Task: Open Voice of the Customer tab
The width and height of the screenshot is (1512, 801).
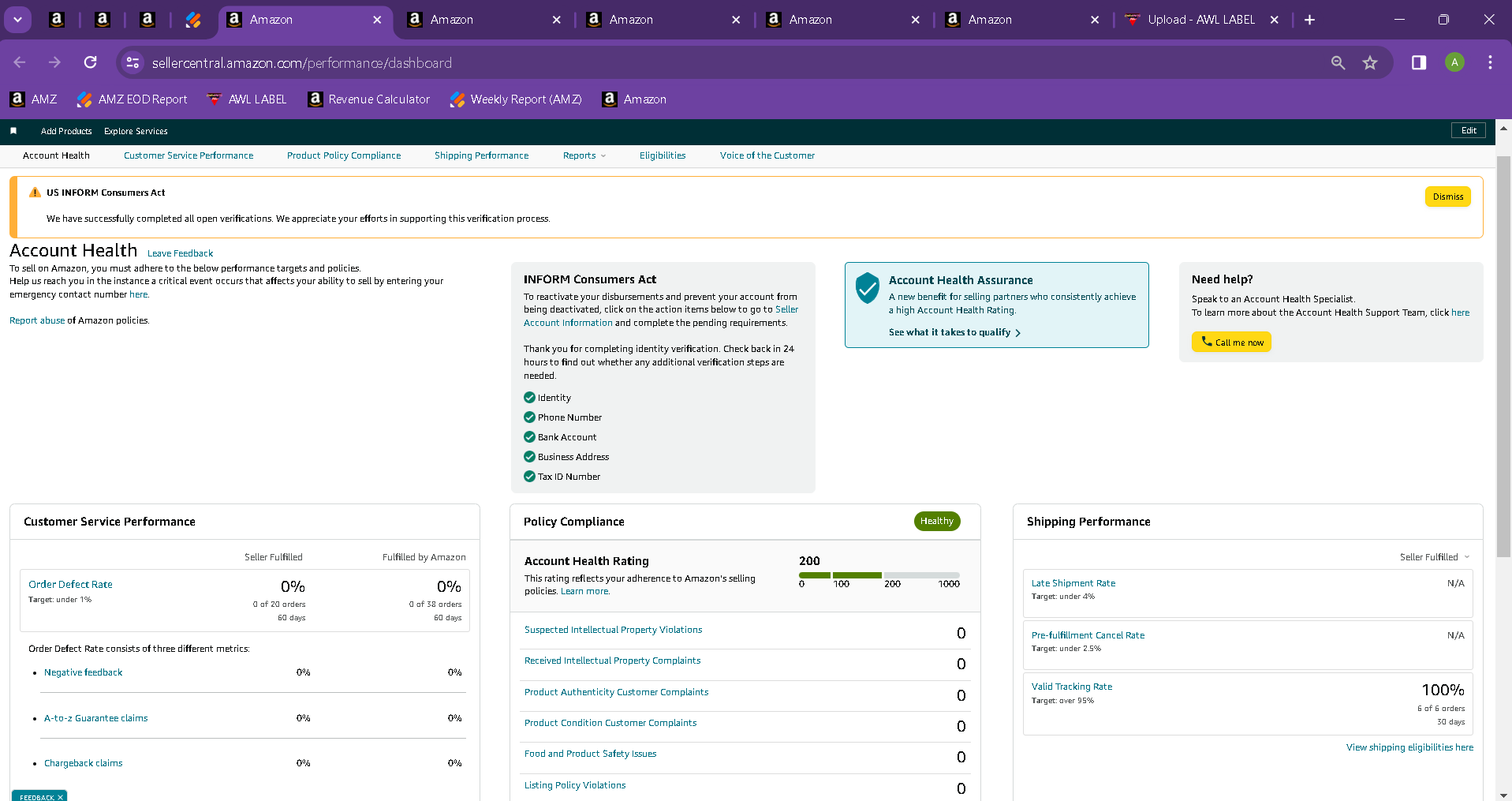Action: point(767,155)
